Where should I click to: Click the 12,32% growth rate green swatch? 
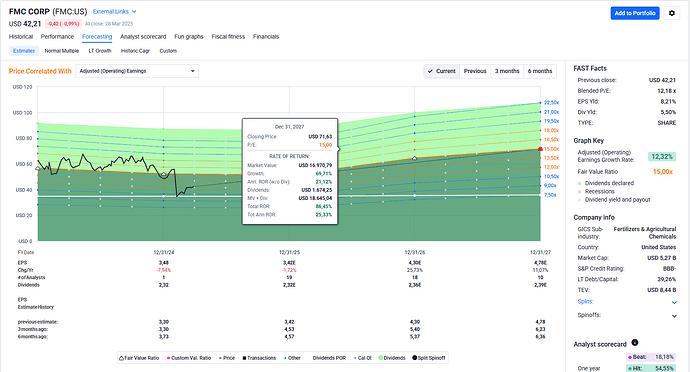coord(662,157)
